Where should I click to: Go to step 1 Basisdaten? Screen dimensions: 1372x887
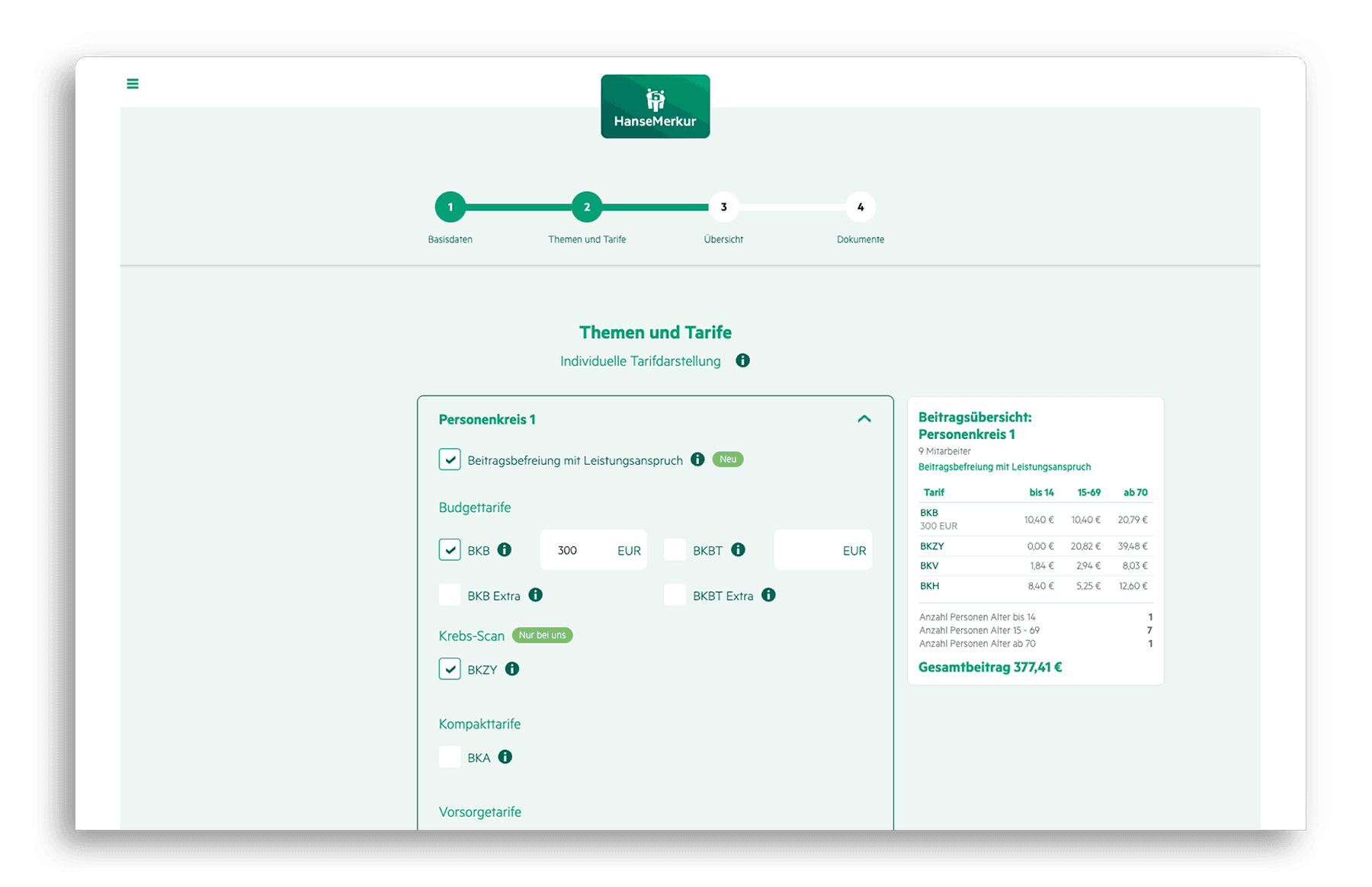click(450, 207)
